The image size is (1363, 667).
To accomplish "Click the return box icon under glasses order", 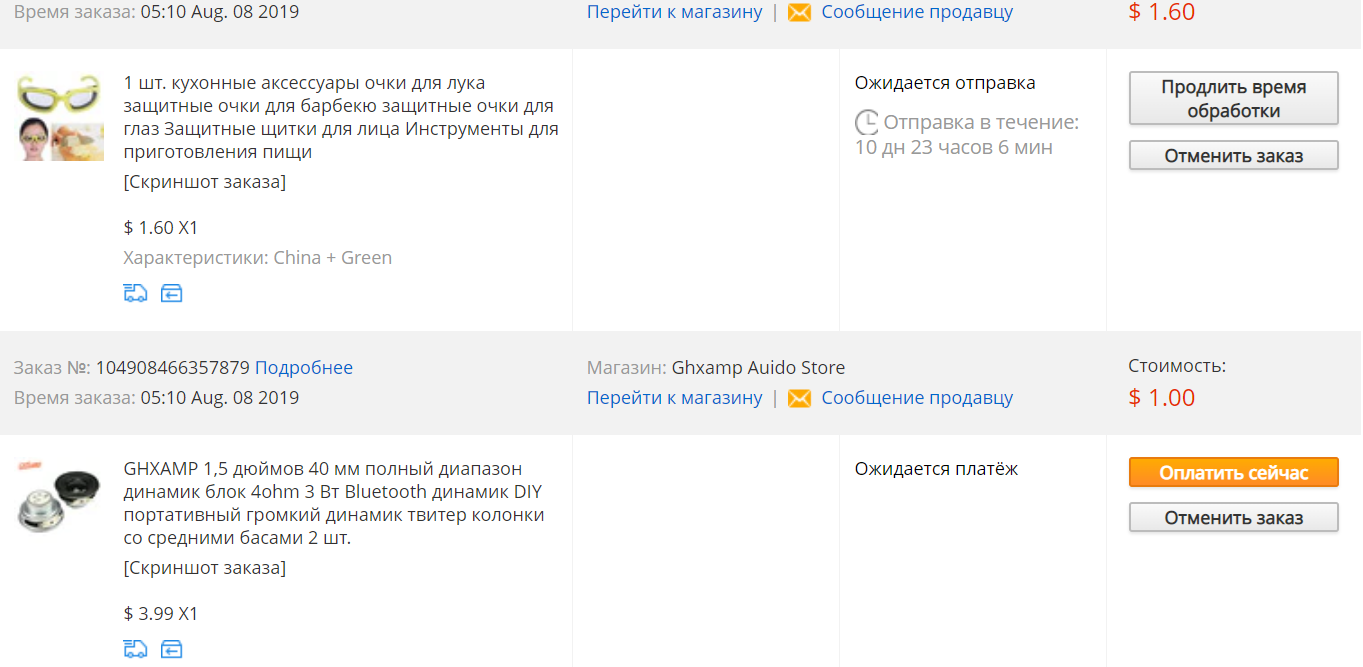I will click(x=172, y=293).
